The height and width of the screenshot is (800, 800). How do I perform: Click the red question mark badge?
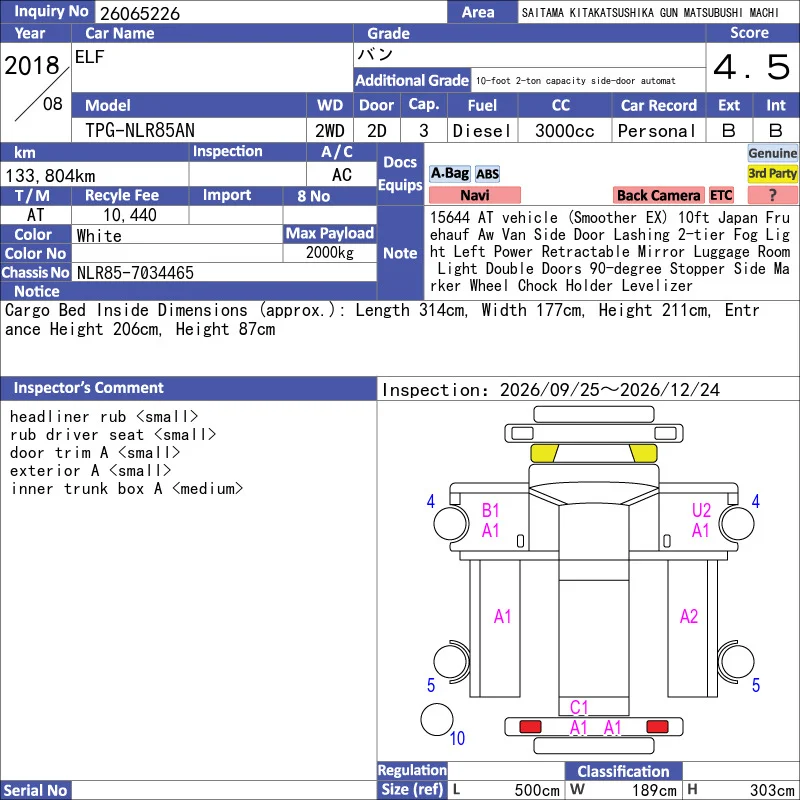[x=772, y=195]
